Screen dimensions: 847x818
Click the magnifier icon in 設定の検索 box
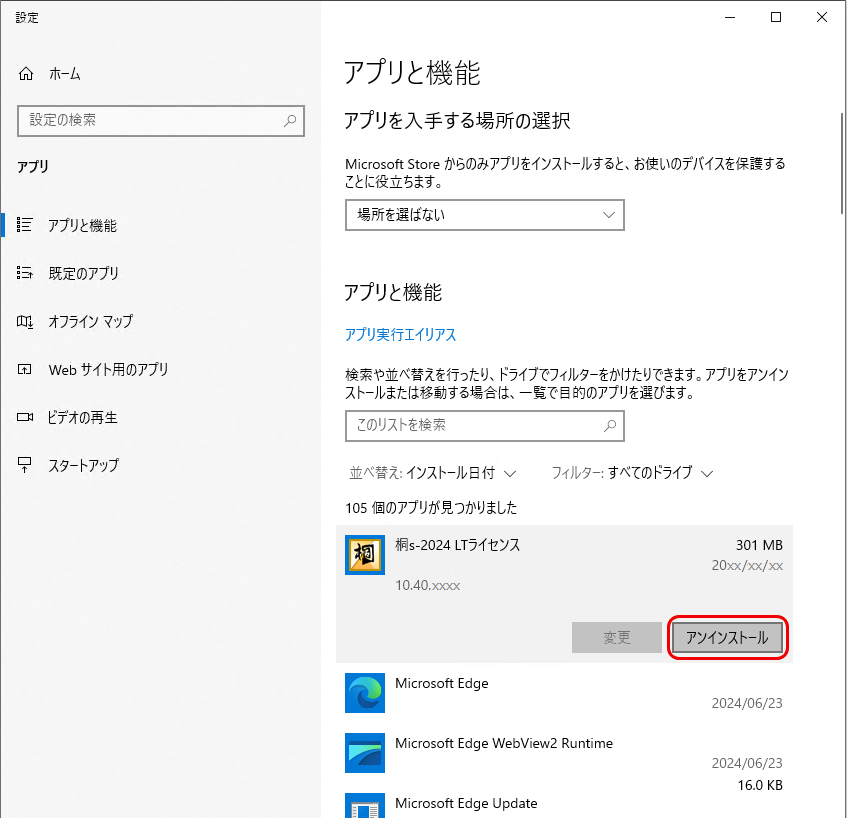tap(290, 121)
